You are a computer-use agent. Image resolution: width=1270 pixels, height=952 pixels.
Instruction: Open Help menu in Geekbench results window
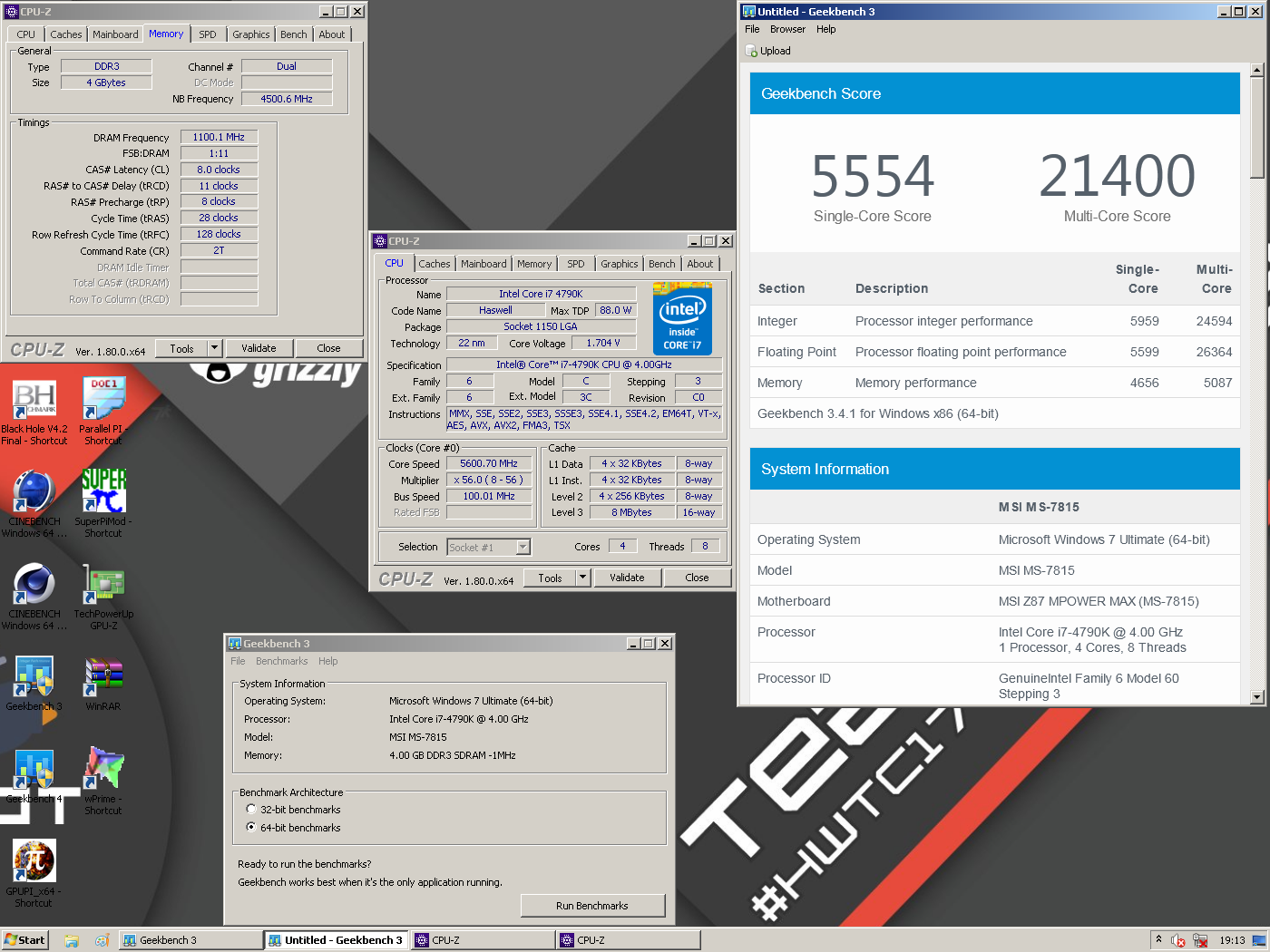(x=825, y=29)
